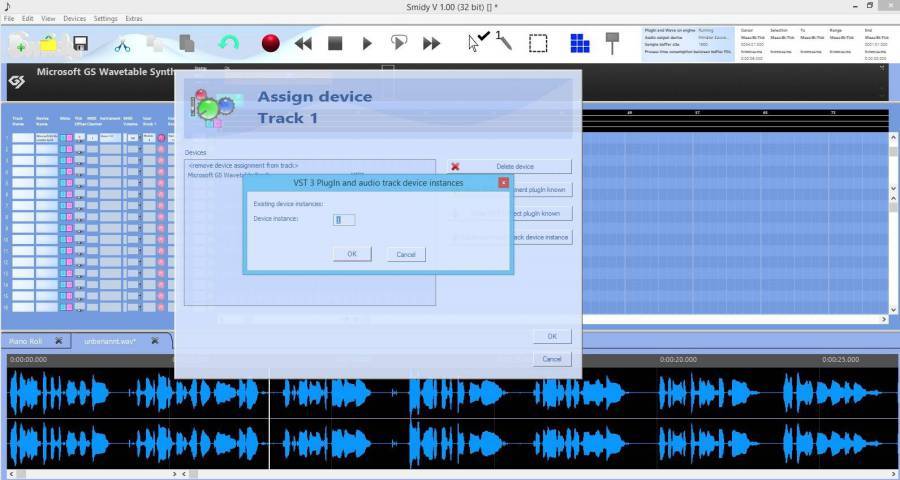Click the Fast Forward button
The width and height of the screenshot is (900, 480).
(x=432, y=43)
